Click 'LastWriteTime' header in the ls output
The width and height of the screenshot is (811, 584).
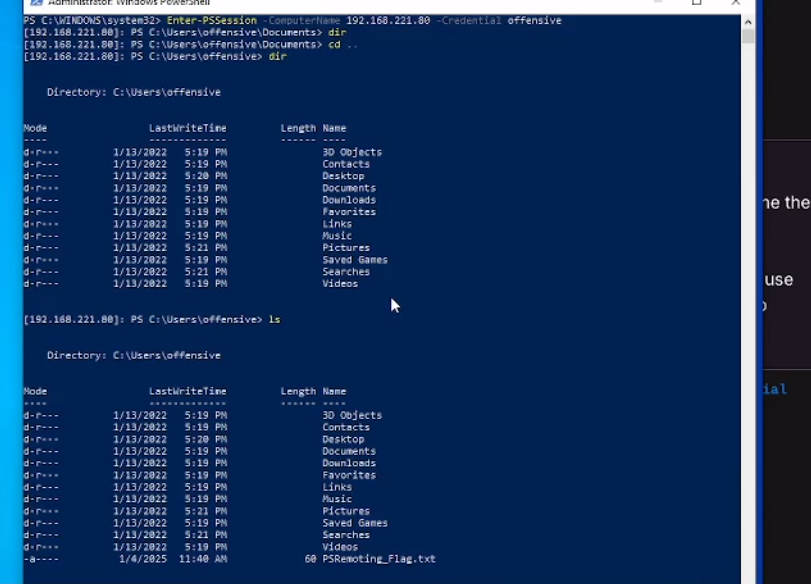point(188,392)
